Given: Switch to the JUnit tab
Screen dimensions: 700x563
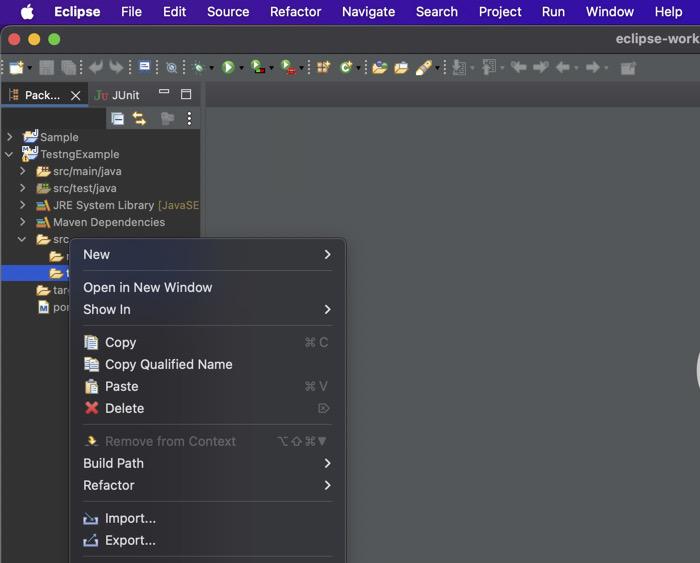Looking at the screenshot, I should pos(117,95).
